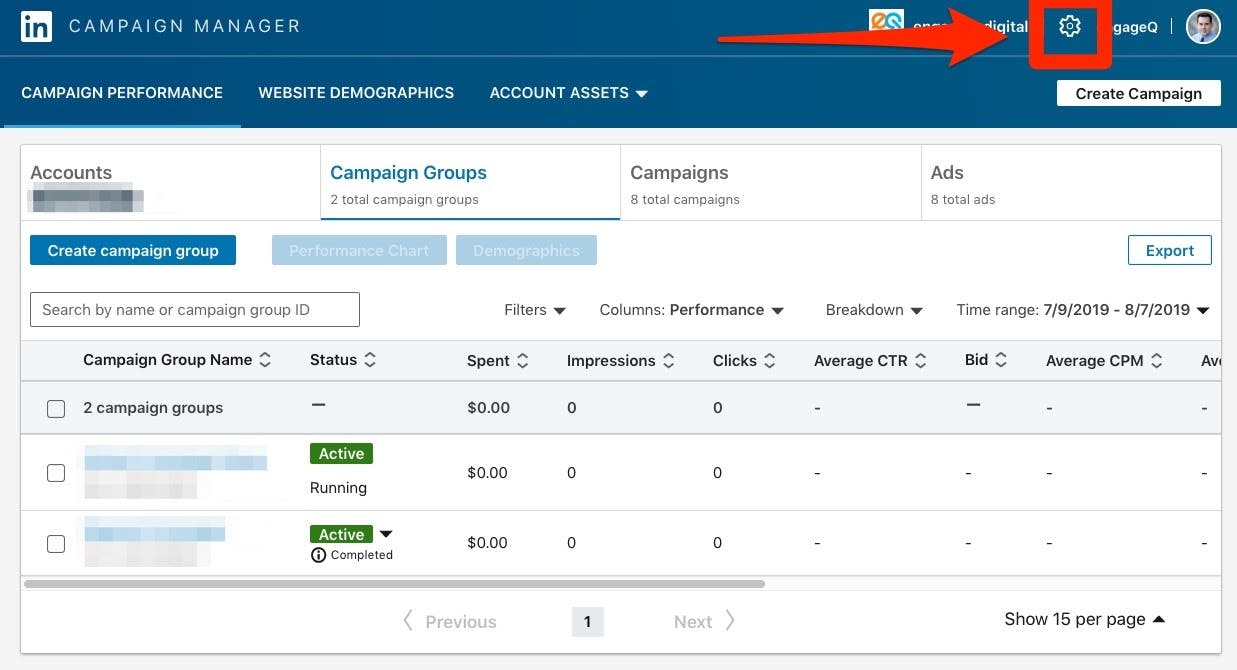This screenshot has height=670, width=1237.
Task: Open the Time range dropdown
Action: [1083, 310]
